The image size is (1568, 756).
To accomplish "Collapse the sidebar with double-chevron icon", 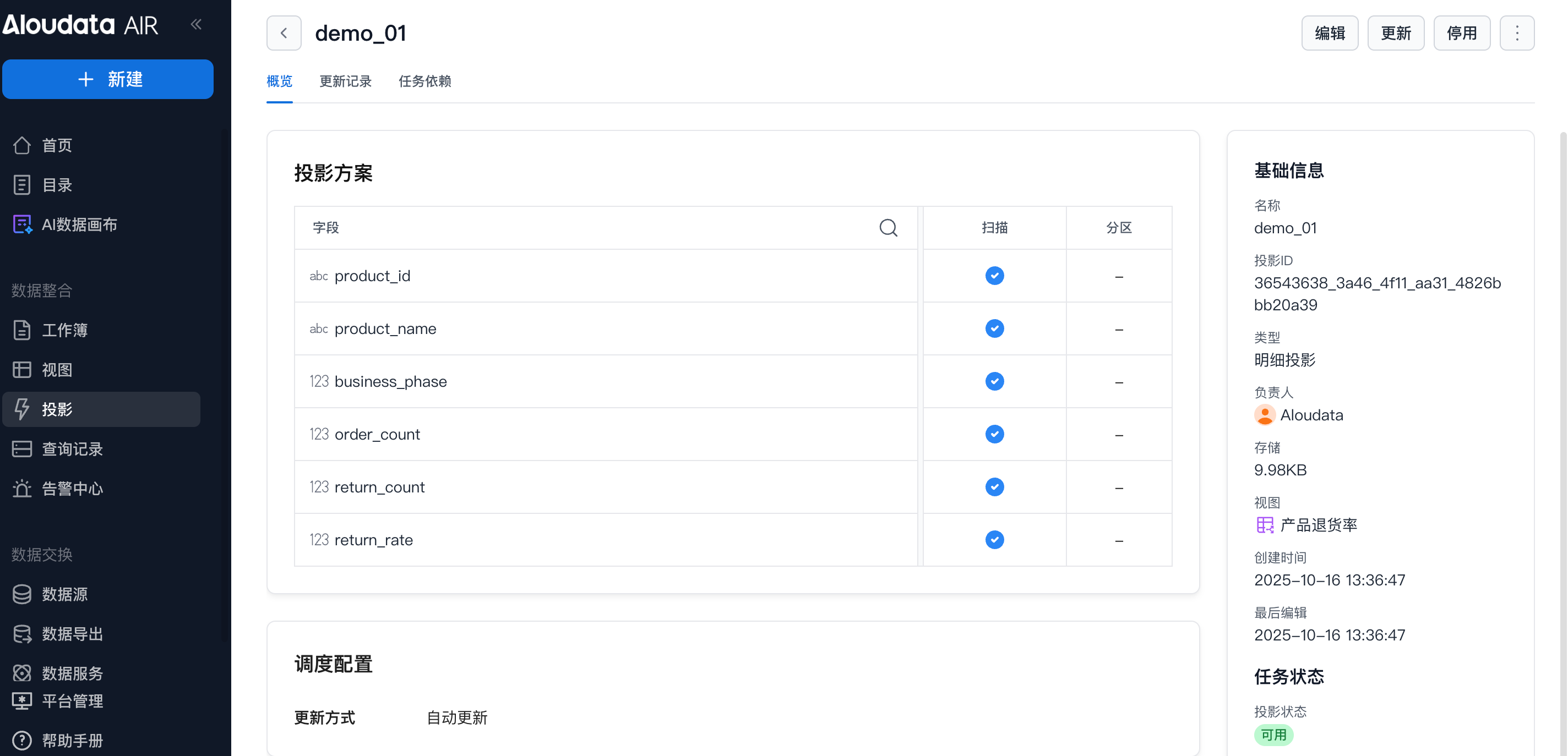I will 196,24.
